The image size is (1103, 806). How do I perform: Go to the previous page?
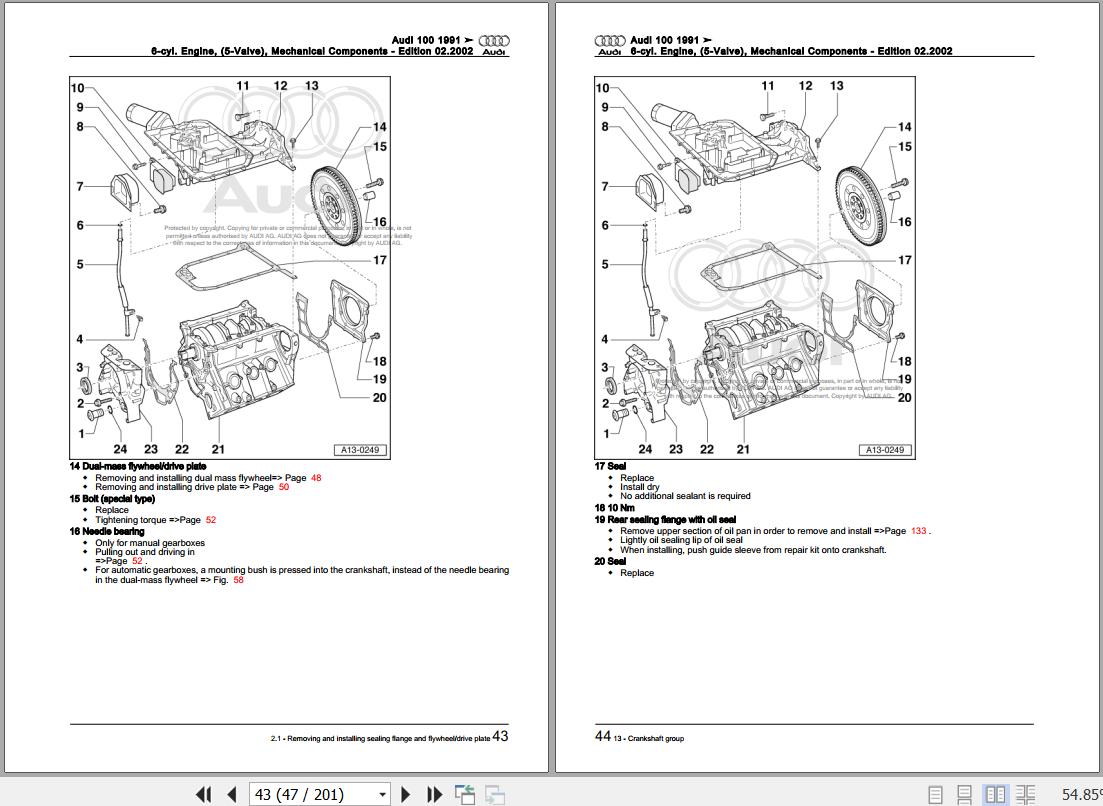[231, 794]
